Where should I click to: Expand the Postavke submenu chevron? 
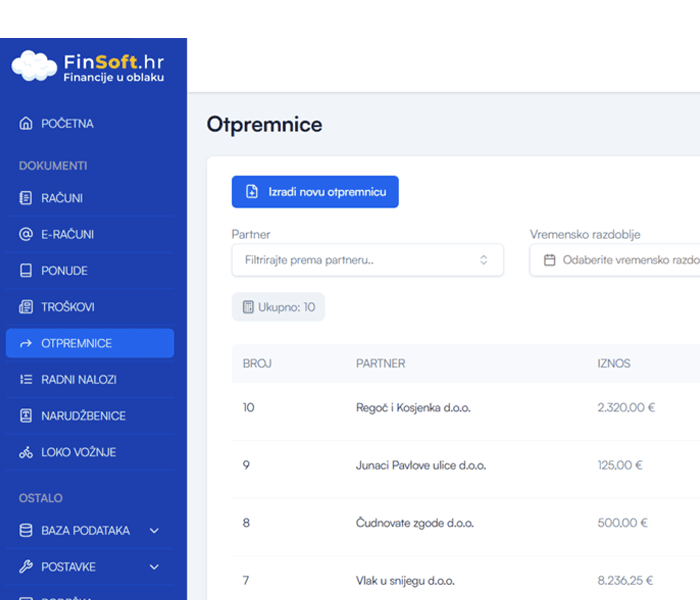click(x=154, y=567)
